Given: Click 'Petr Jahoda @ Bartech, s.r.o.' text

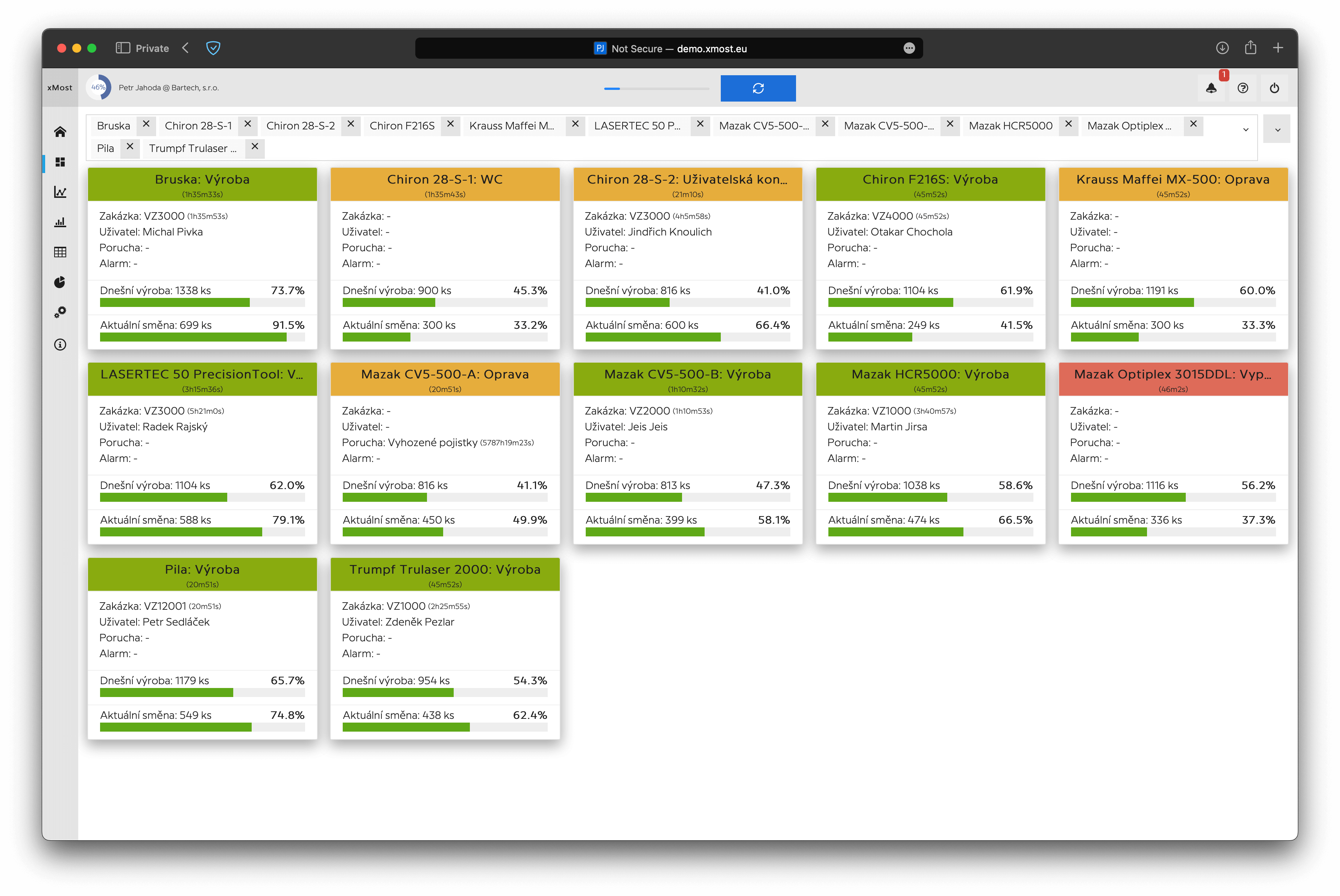Looking at the screenshot, I should click(169, 87).
